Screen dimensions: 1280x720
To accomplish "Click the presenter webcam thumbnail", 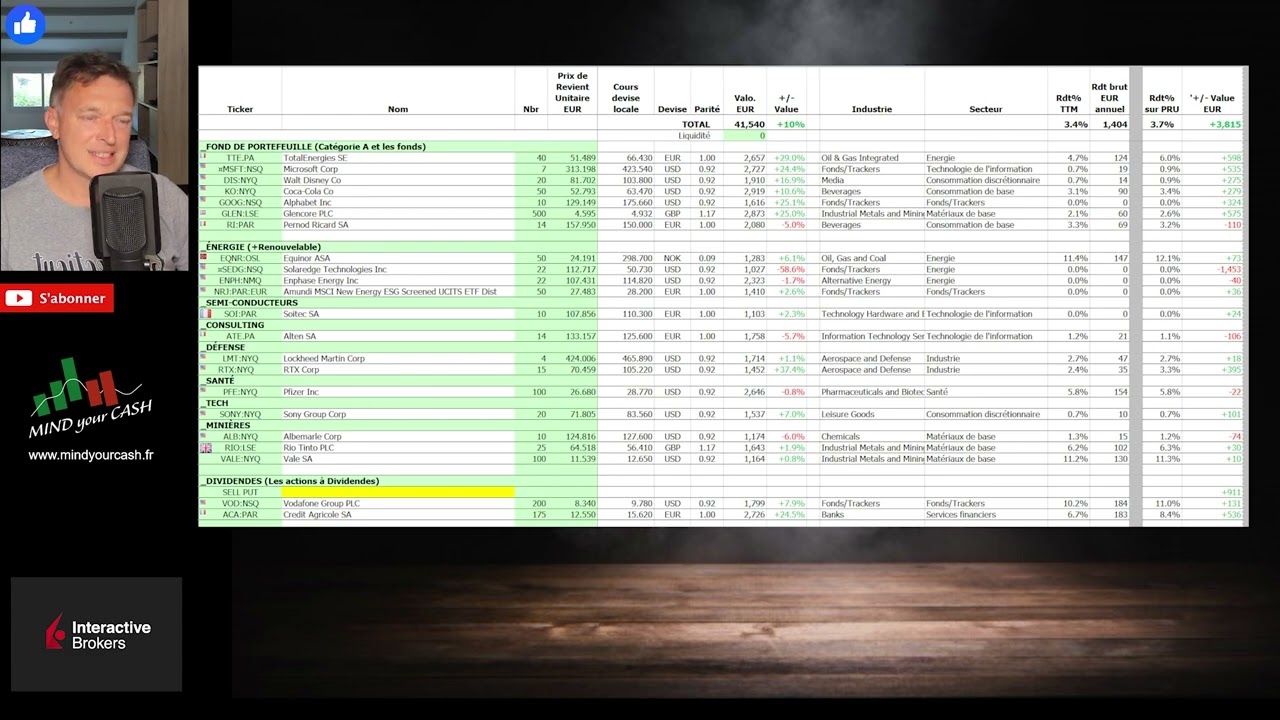I will click(94, 135).
